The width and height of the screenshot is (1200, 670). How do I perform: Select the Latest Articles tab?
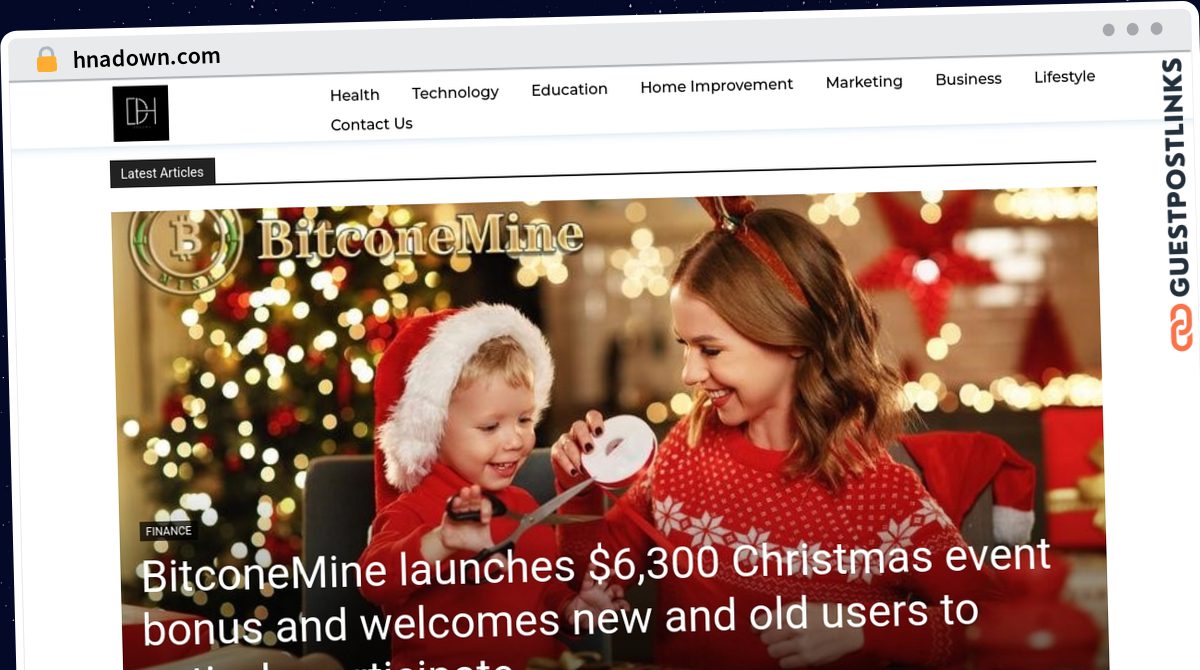pos(162,173)
